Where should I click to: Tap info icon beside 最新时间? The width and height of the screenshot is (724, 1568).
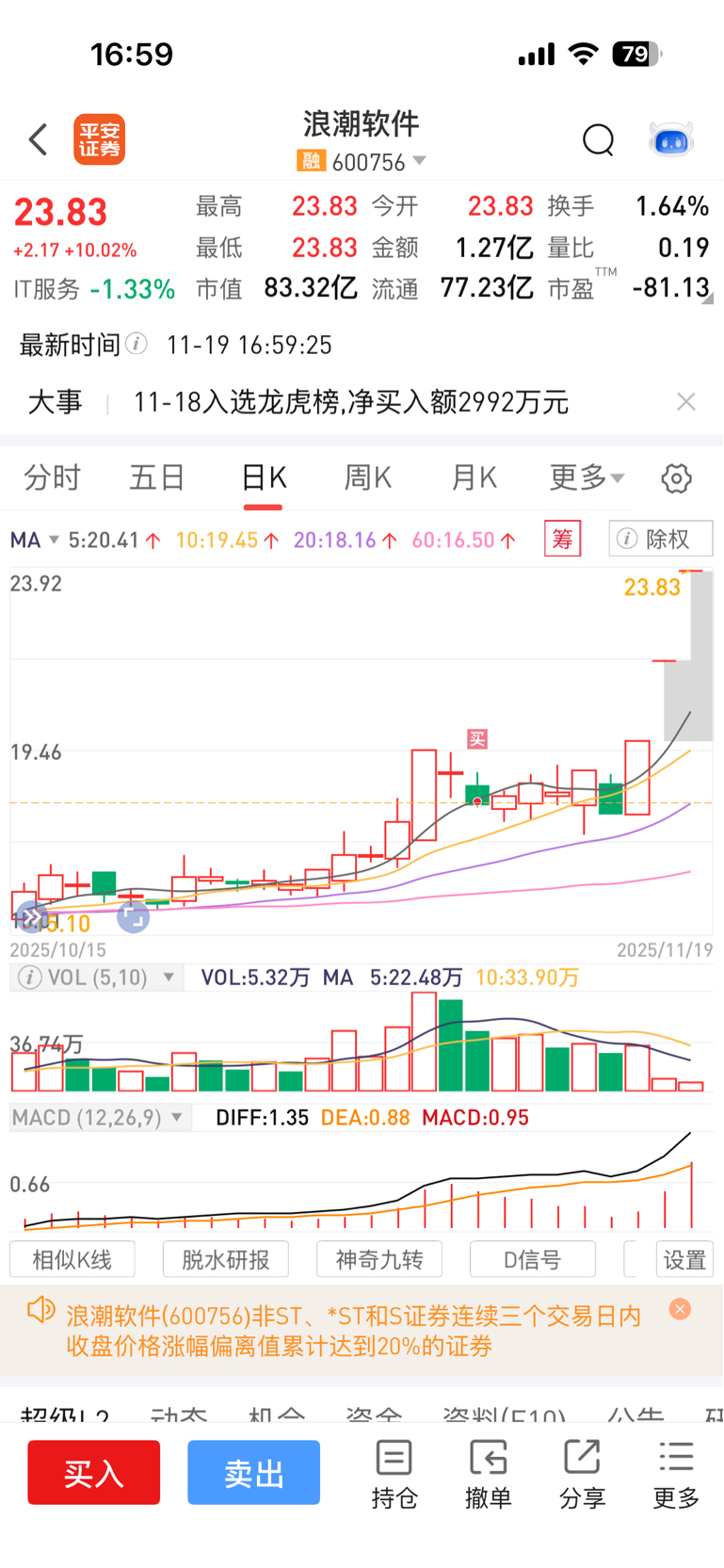137,344
